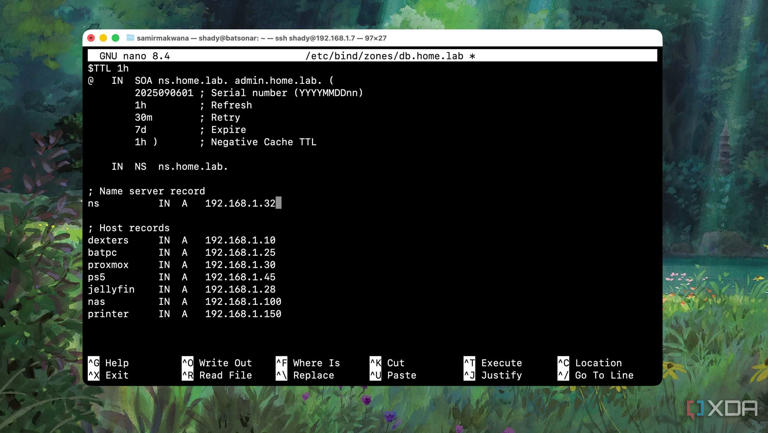The height and width of the screenshot is (433, 768).
Task: Place cursor on the $TTL 1h line
Action: click(108, 68)
